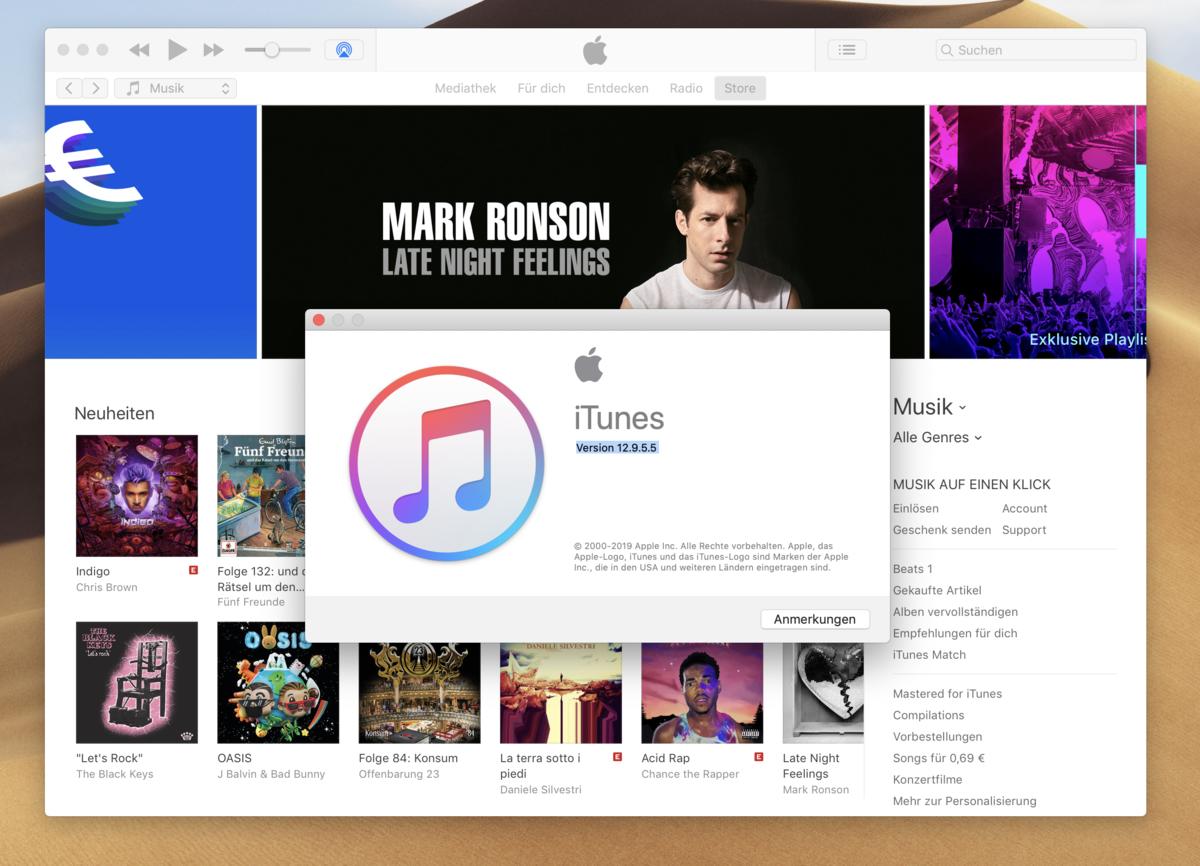Switch to the Für dich tab
1200x866 pixels.
pyautogui.click(x=541, y=88)
